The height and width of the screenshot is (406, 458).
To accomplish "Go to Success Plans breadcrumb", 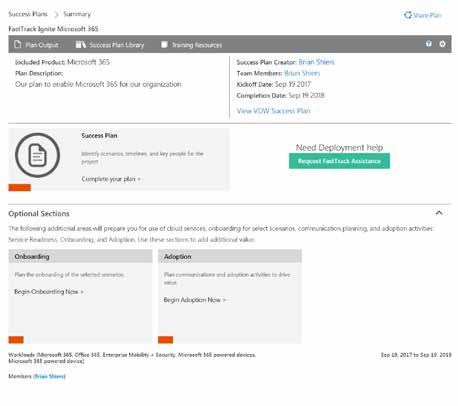I will pyautogui.click(x=28, y=14).
